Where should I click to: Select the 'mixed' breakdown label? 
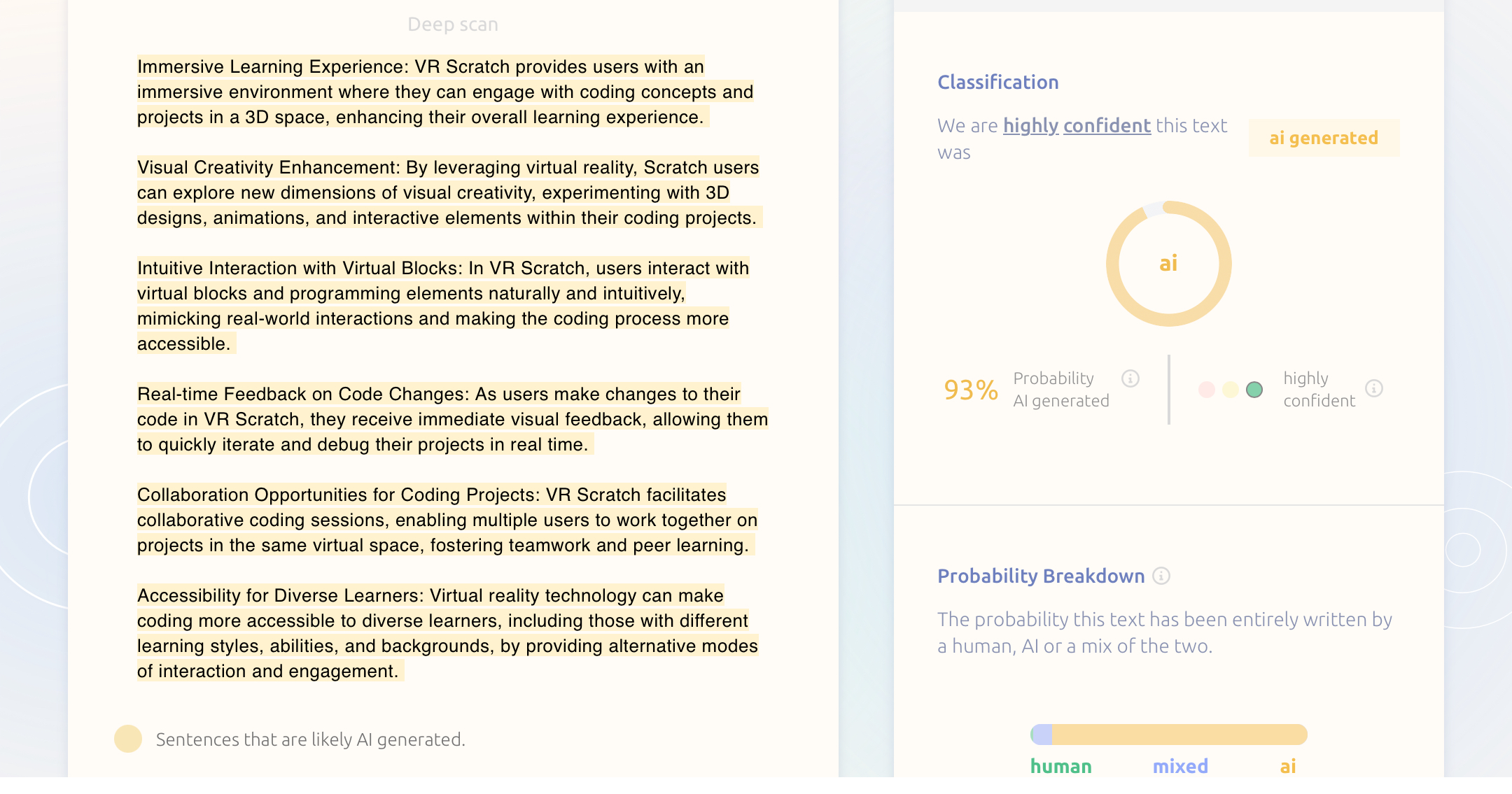point(1180,766)
